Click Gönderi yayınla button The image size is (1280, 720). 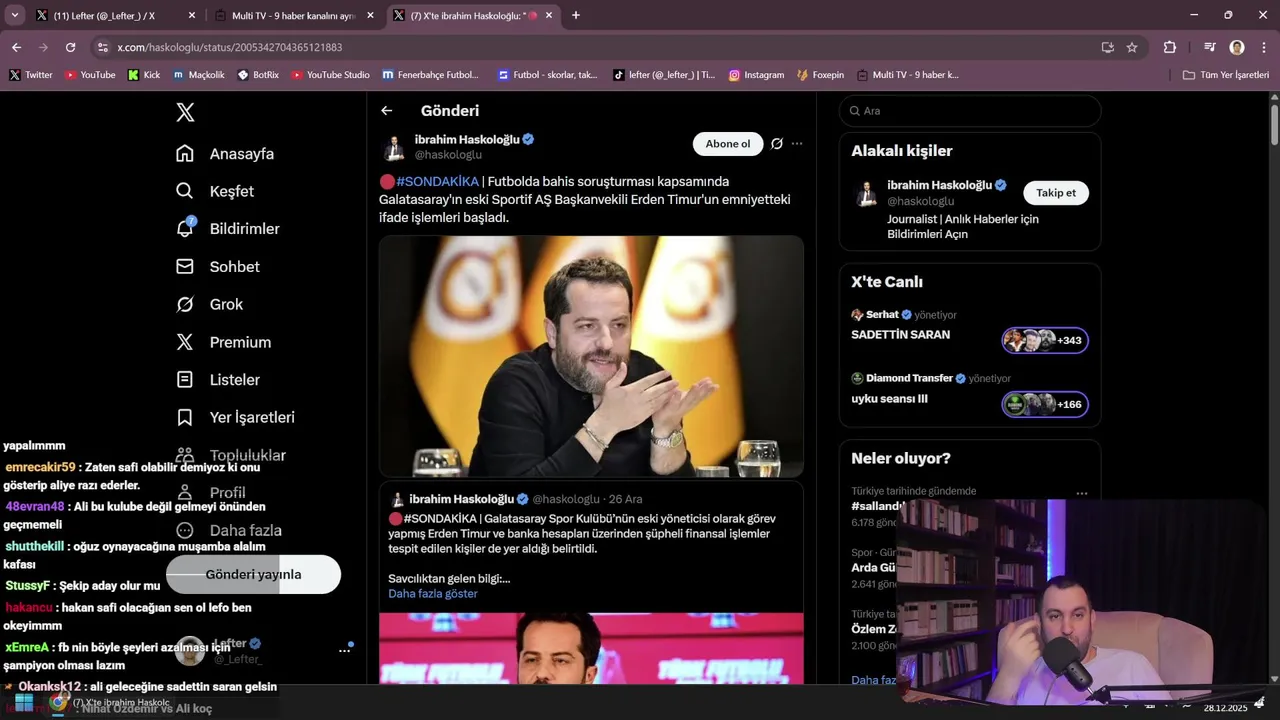253,574
